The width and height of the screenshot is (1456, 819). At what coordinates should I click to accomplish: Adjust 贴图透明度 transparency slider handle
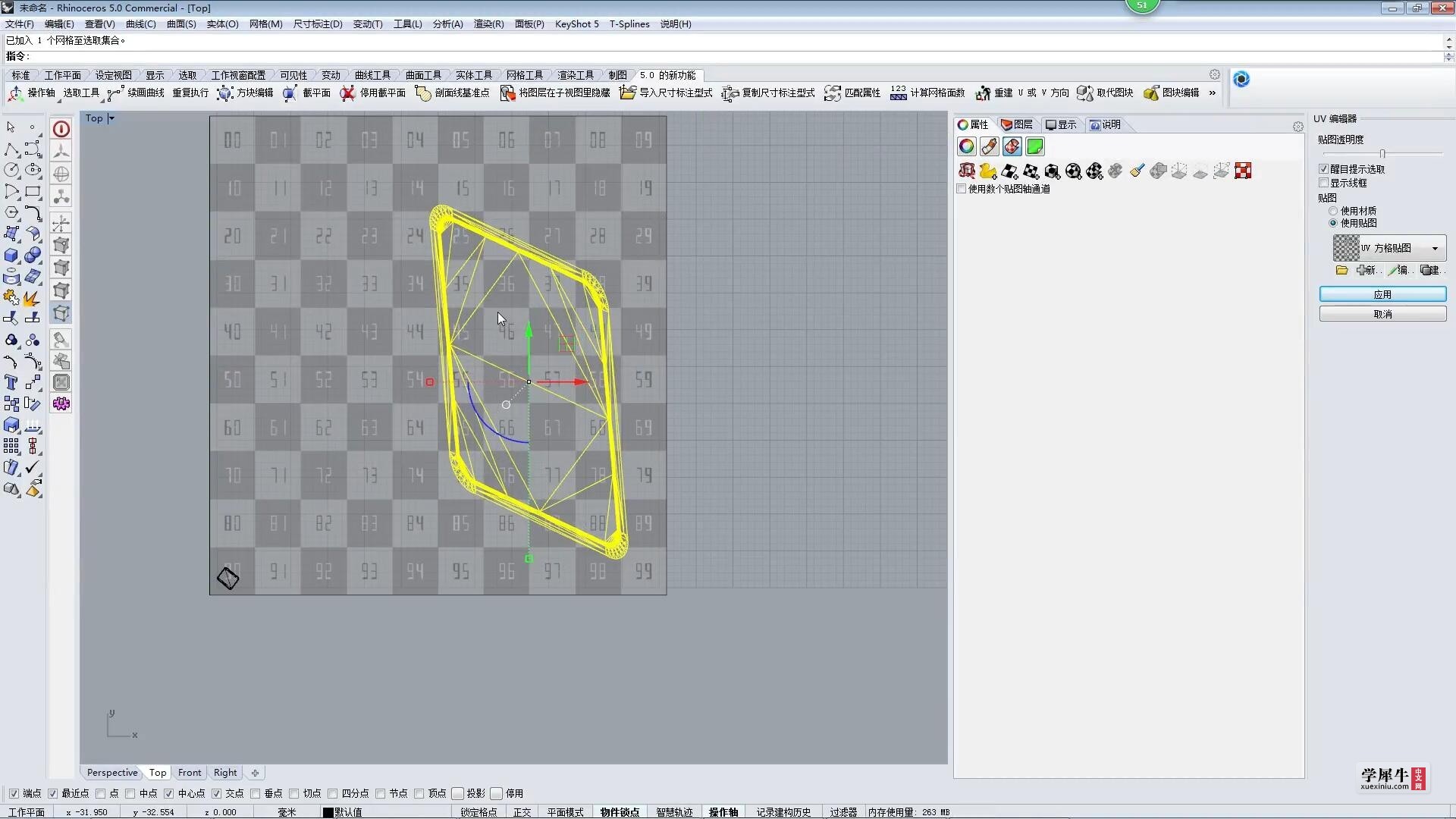click(x=1382, y=153)
